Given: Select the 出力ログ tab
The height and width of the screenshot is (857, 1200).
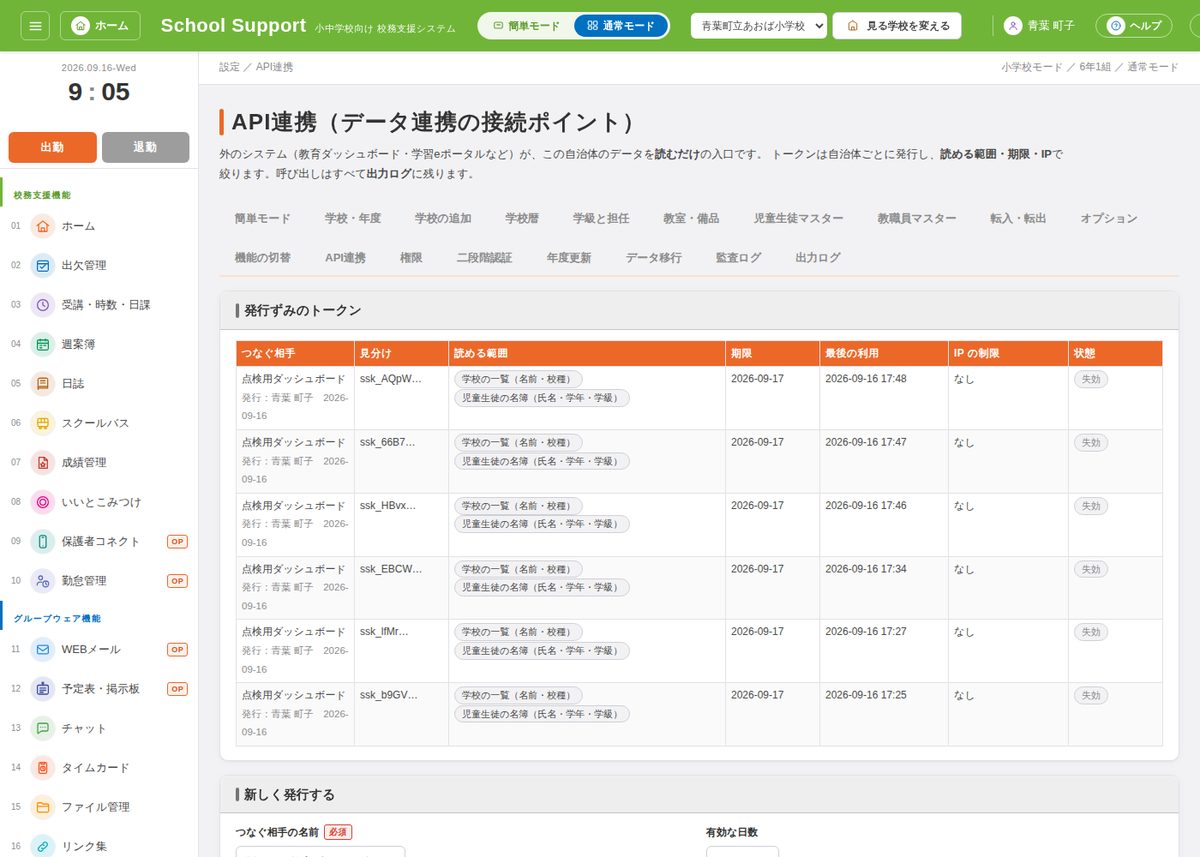Looking at the screenshot, I should (818, 257).
